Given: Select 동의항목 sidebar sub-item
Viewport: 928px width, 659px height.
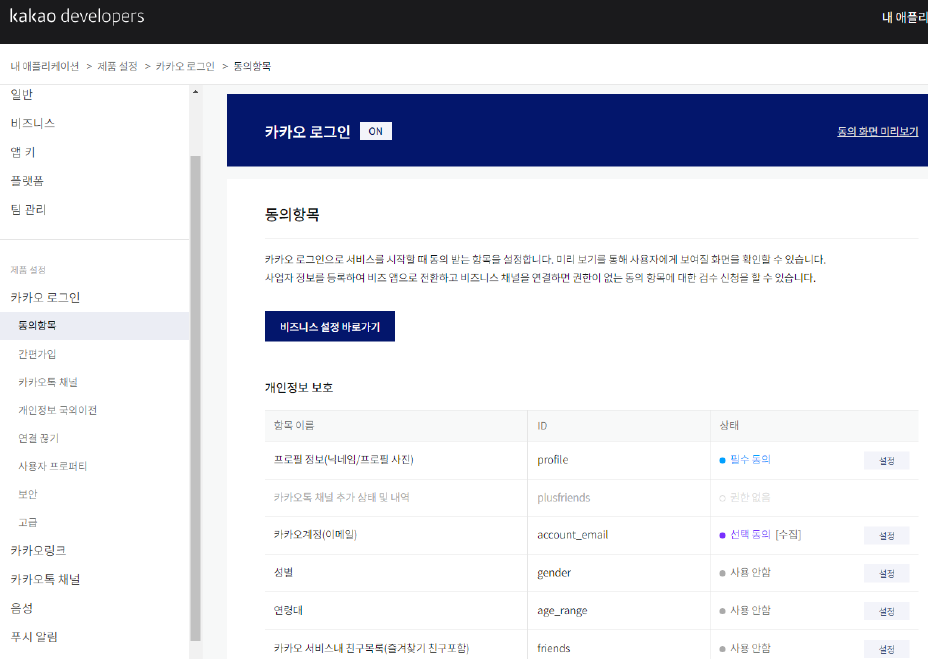Looking at the screenshot, I should point(95,326).
